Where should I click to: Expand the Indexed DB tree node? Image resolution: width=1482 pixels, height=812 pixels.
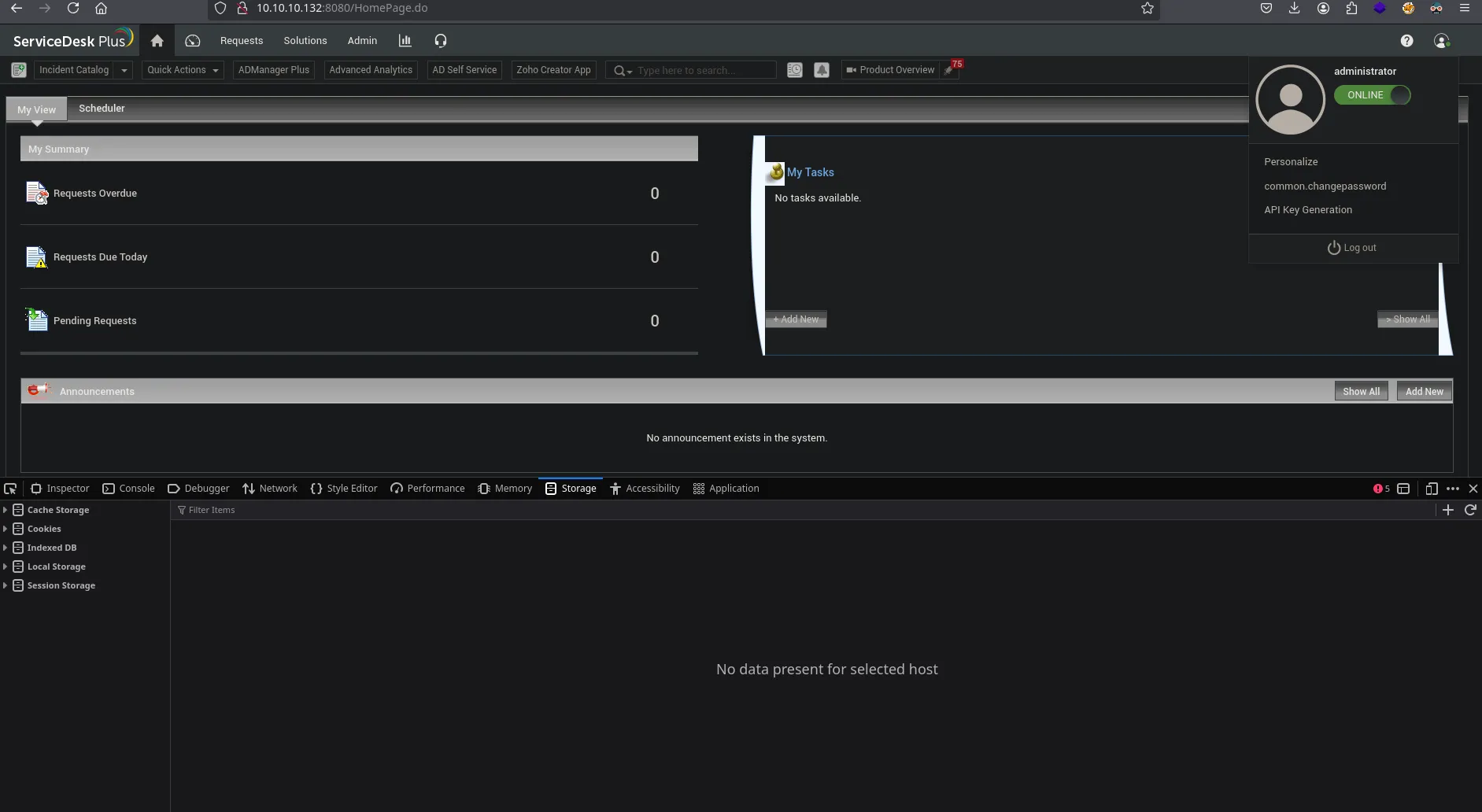point(6,548)
